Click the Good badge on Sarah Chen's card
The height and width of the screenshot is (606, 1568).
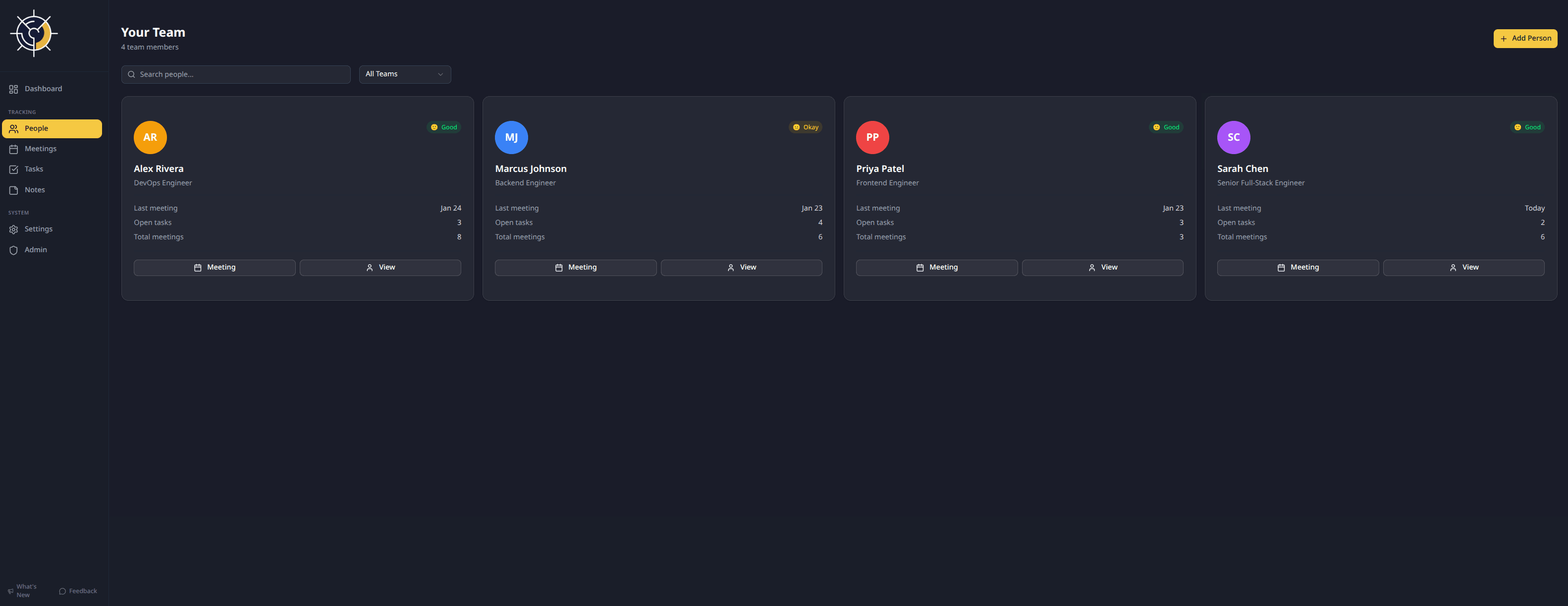click(1528, 127)
